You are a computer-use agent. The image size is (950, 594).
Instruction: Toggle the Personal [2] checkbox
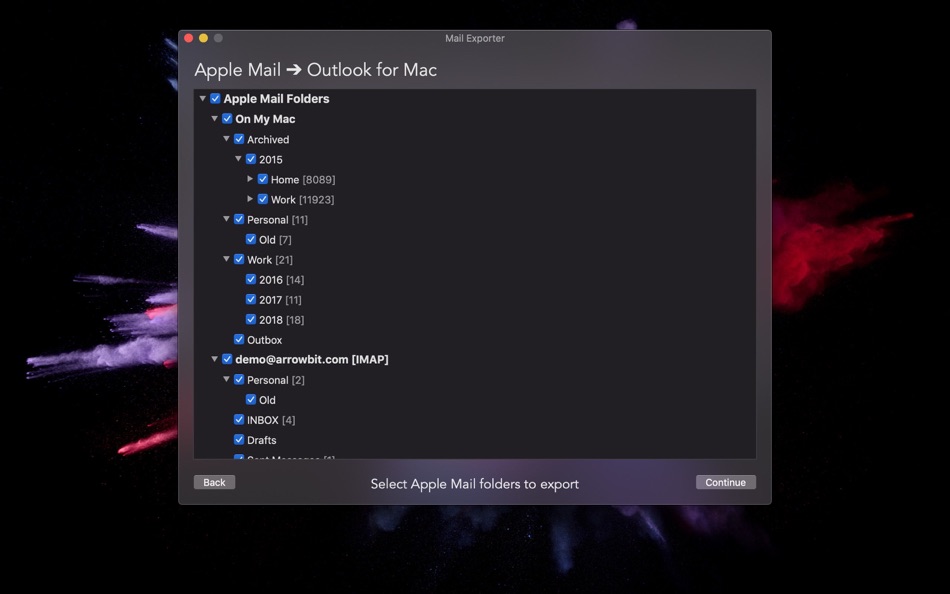(239, 379)
